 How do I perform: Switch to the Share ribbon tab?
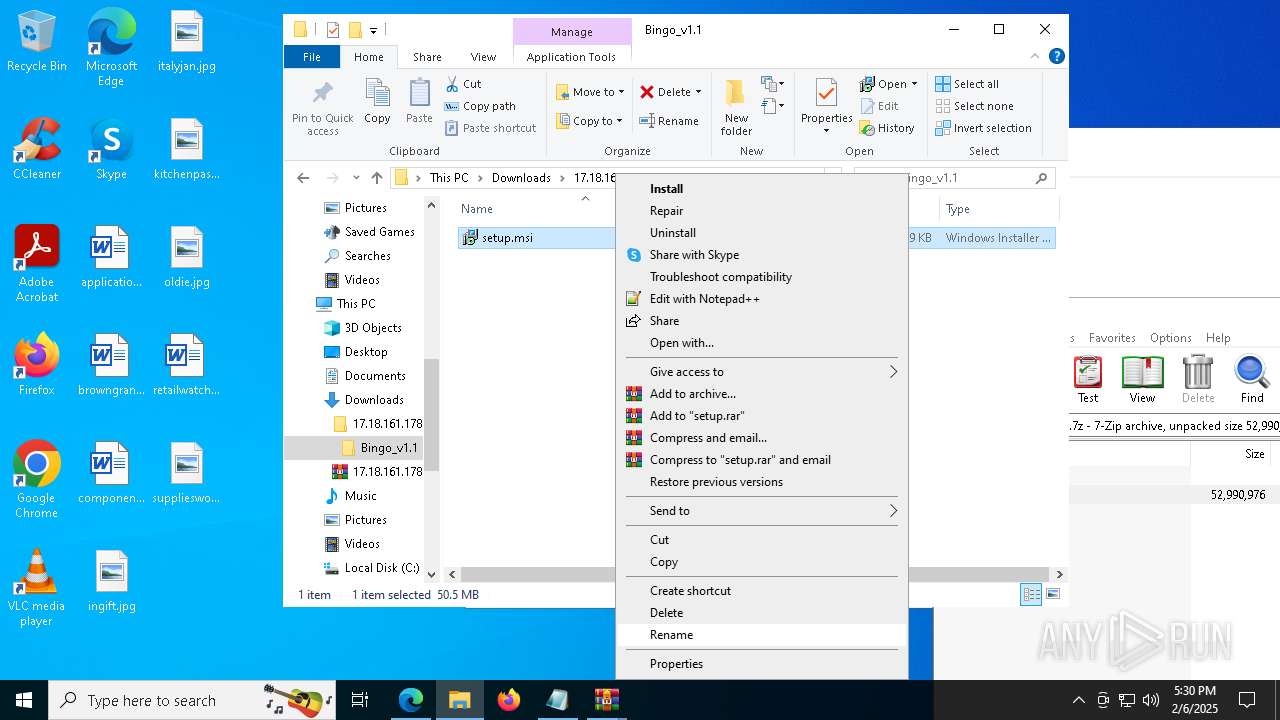click(427, 57)
